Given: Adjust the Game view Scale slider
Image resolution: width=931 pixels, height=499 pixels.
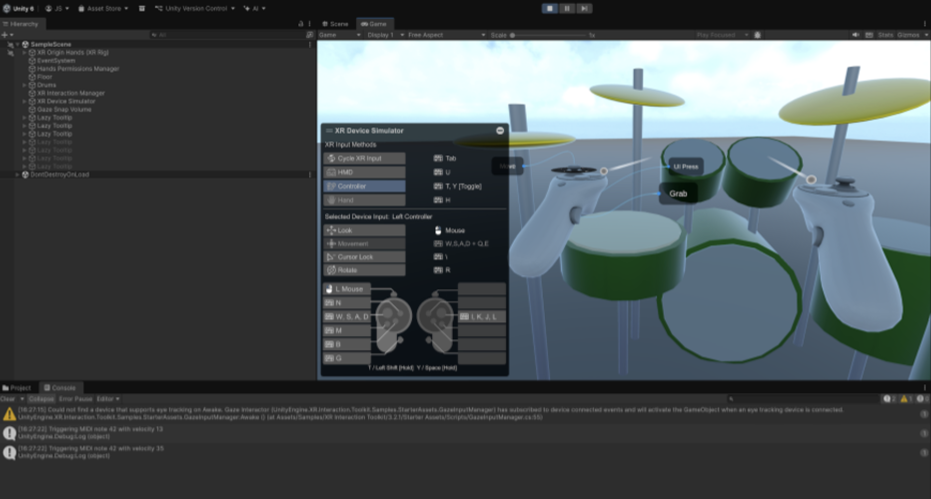Looking at the screenshot, I should click(549, 35).
